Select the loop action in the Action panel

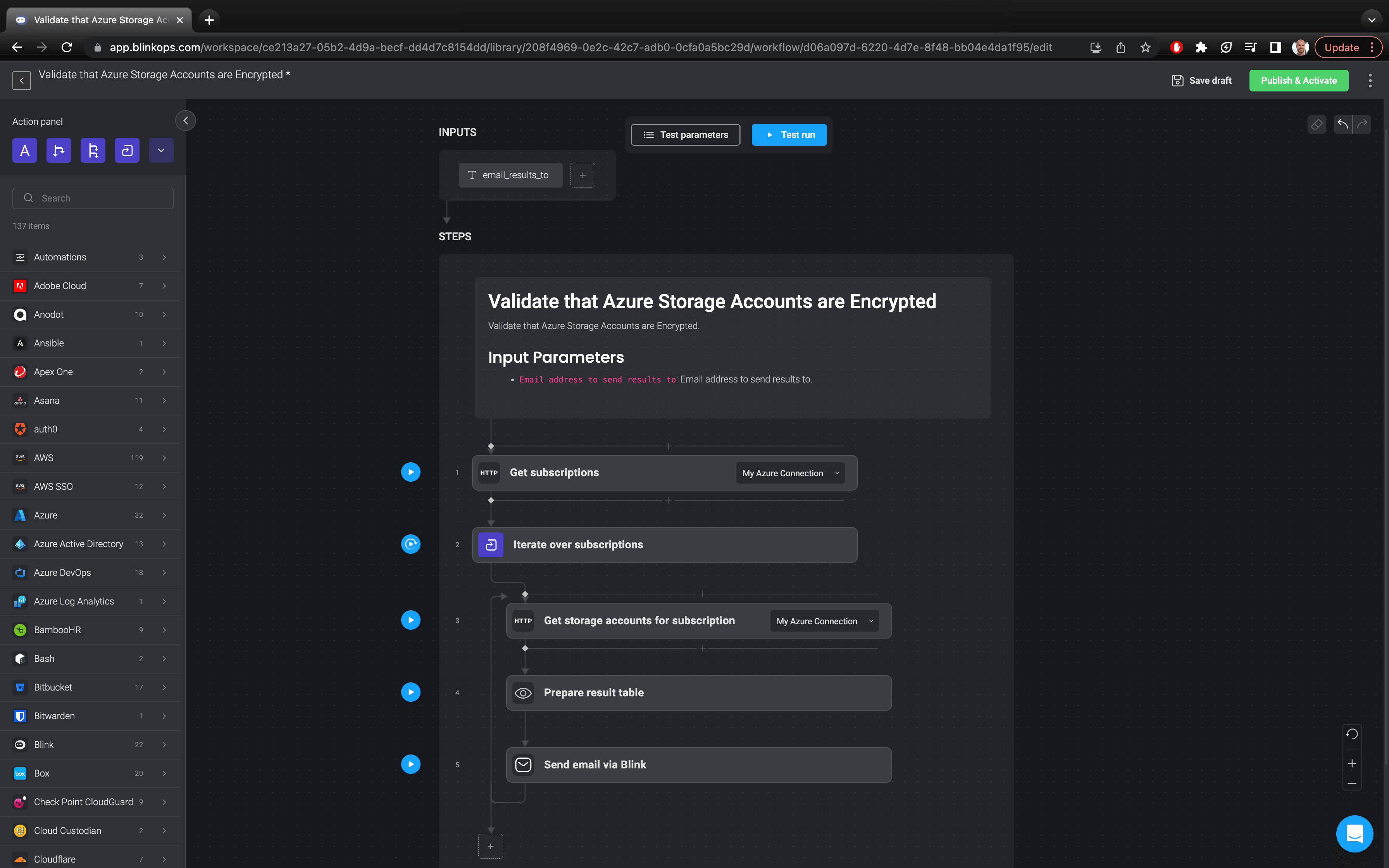(x=93, y=150)
